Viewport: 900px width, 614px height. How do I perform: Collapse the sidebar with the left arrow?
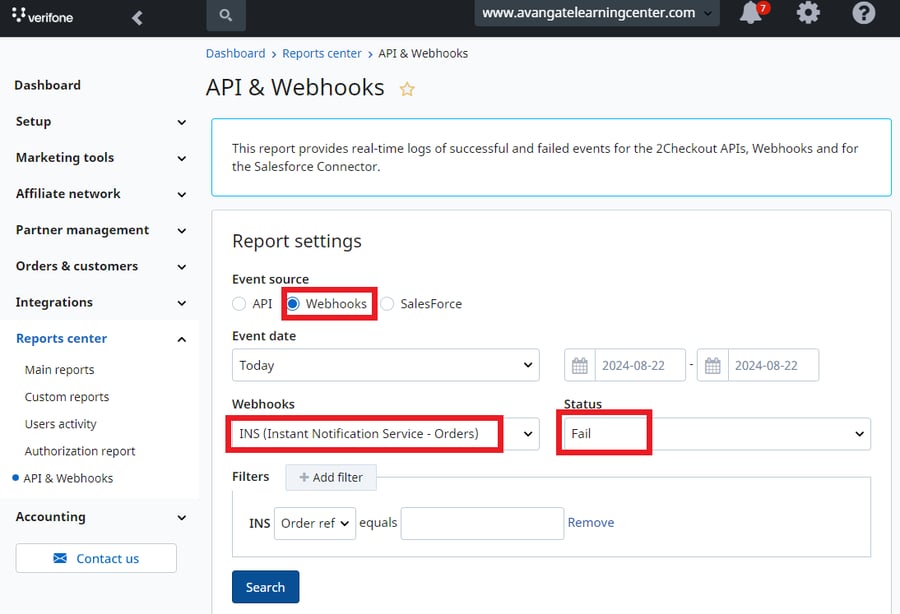point(137,18)
